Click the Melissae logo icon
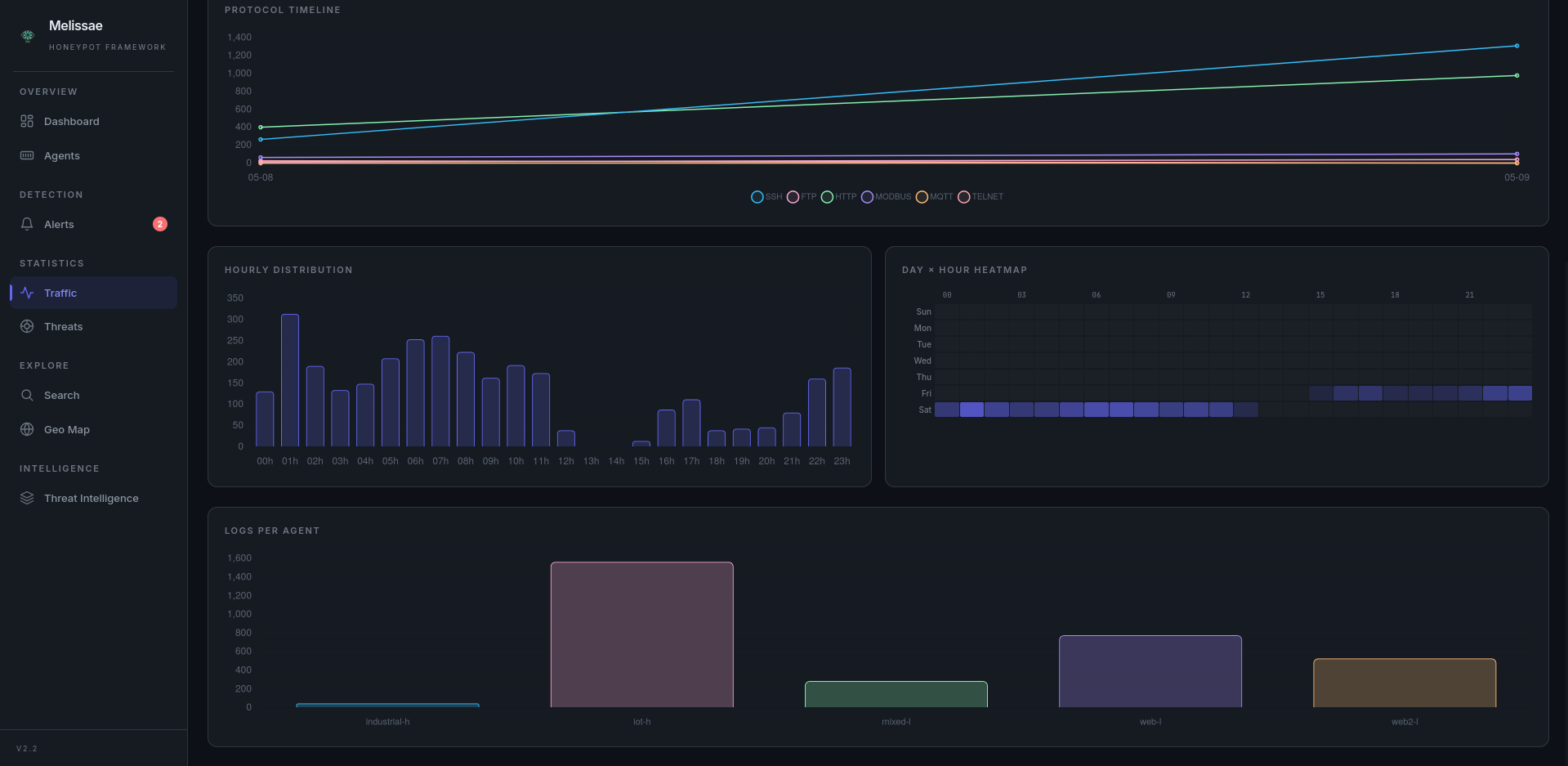Image resolution: width=1568 pixels, height=766 pixels. pyautogui.click(x=28, y=36)
